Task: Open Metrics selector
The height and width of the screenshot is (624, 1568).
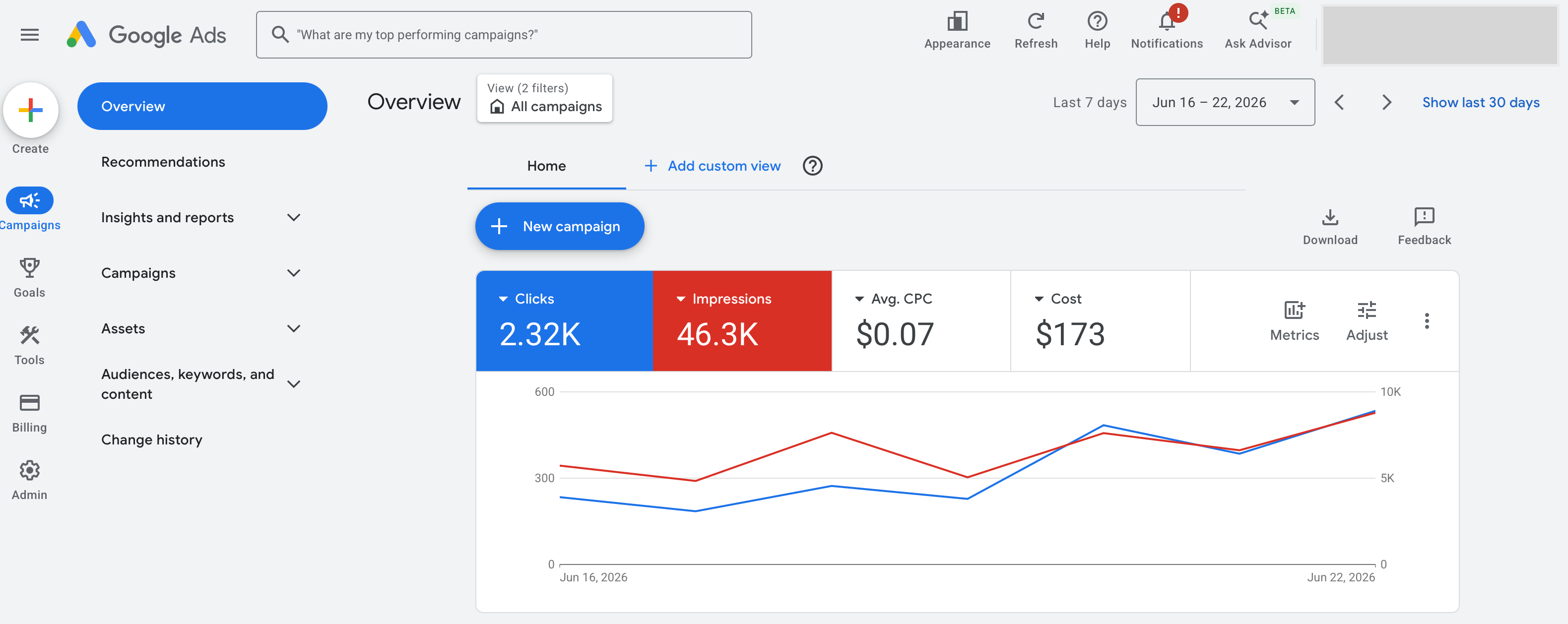Action: (x=1294, y=321)
